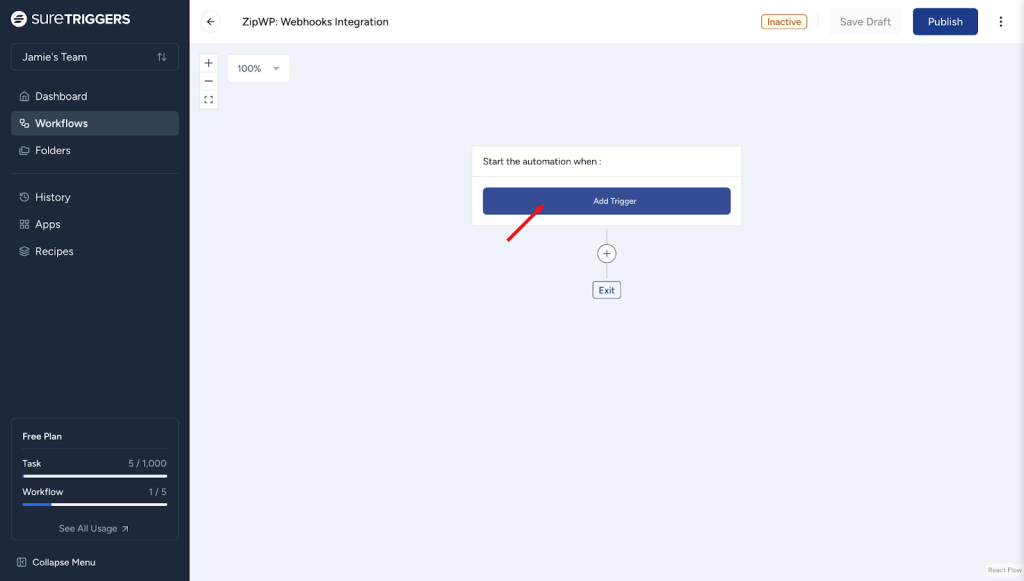Click the SureTriggers logo
This screenshot has height=581, width=1024.
[70, 19]
